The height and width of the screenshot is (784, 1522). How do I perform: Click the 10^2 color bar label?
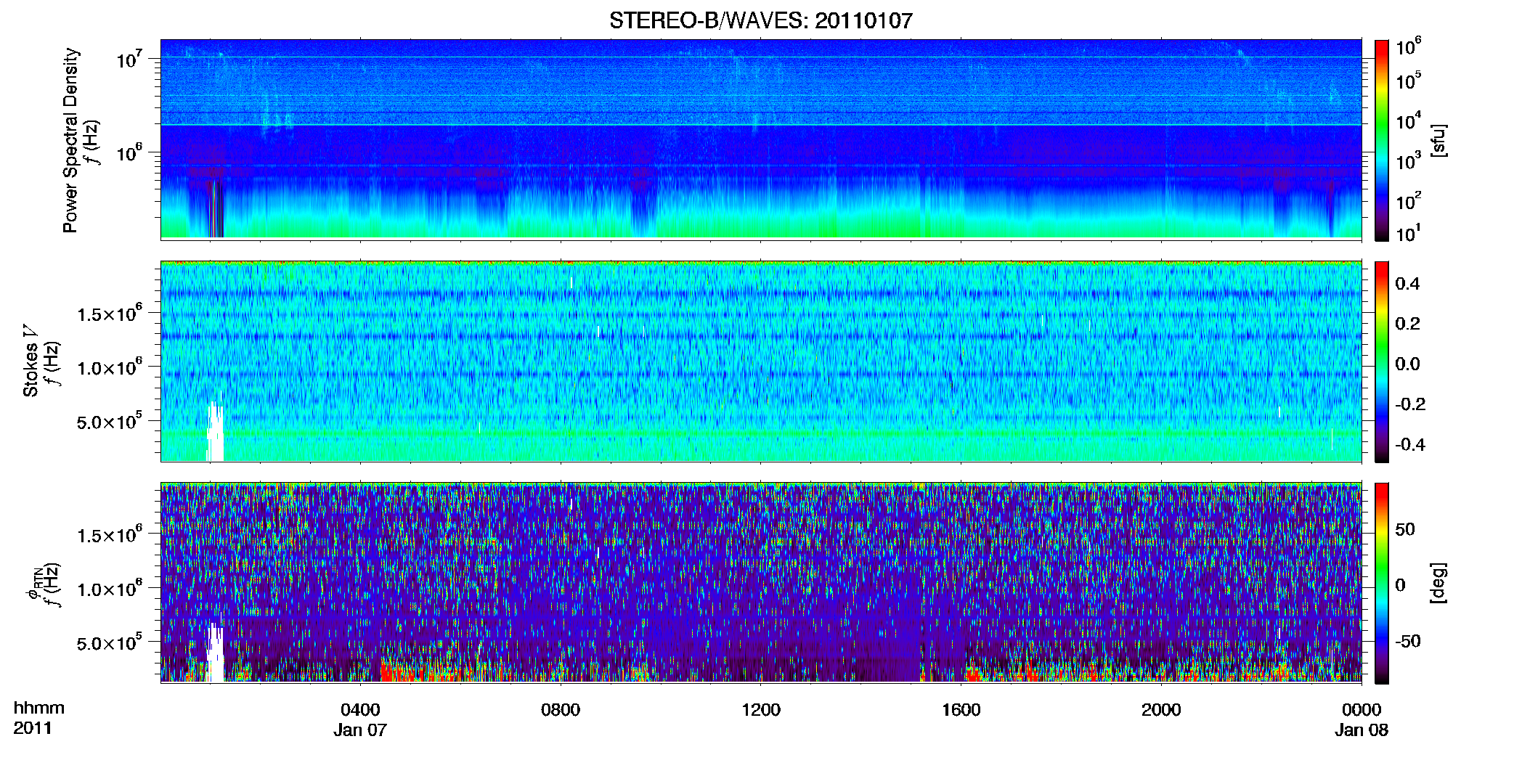(1408, 201)
